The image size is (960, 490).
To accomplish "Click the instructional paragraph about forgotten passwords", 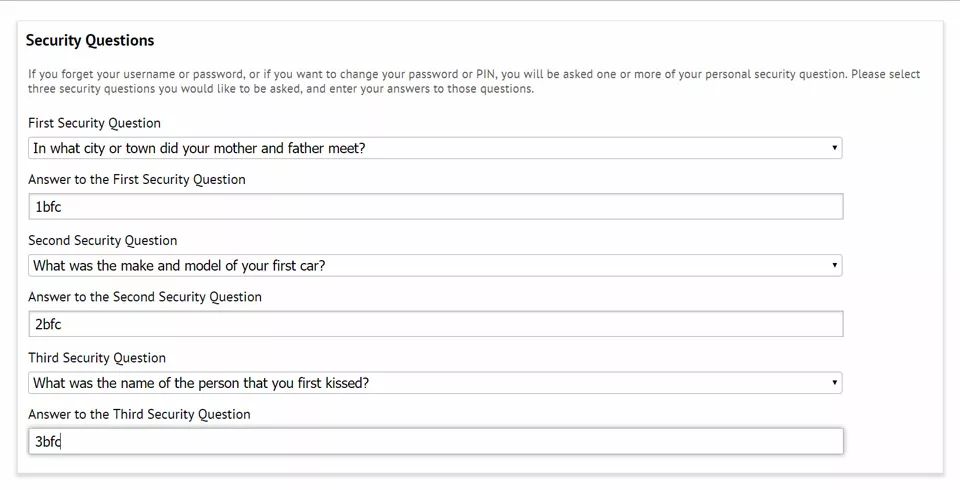I will click(x=474, y=81).
